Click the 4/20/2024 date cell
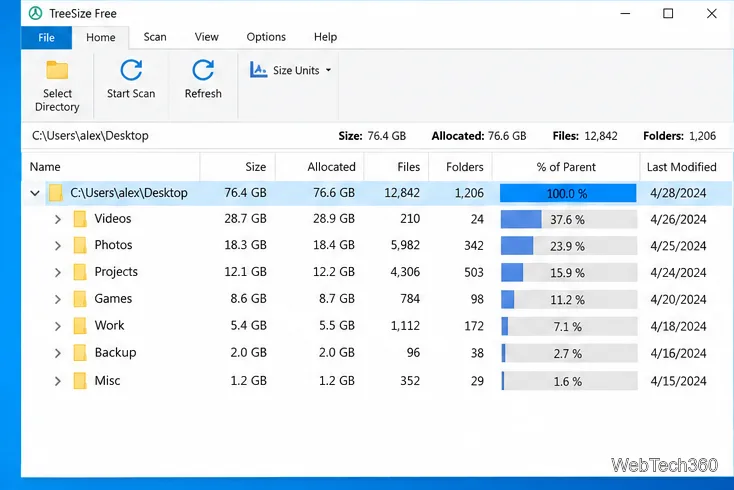 click(x=678, y=299)
